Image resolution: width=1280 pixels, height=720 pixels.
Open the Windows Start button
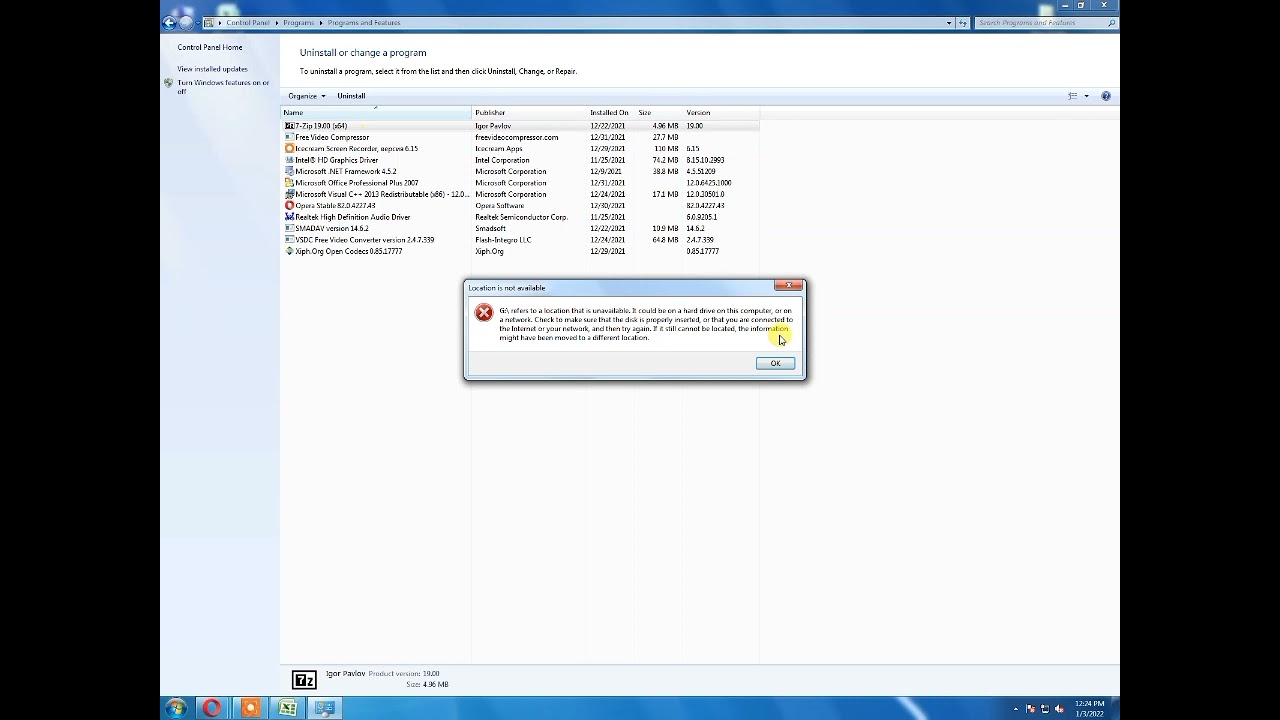176,708
